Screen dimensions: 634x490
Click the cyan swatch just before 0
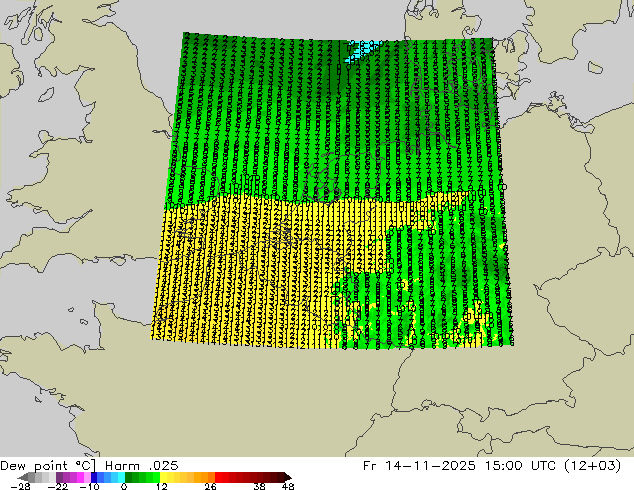coord(121,477)
